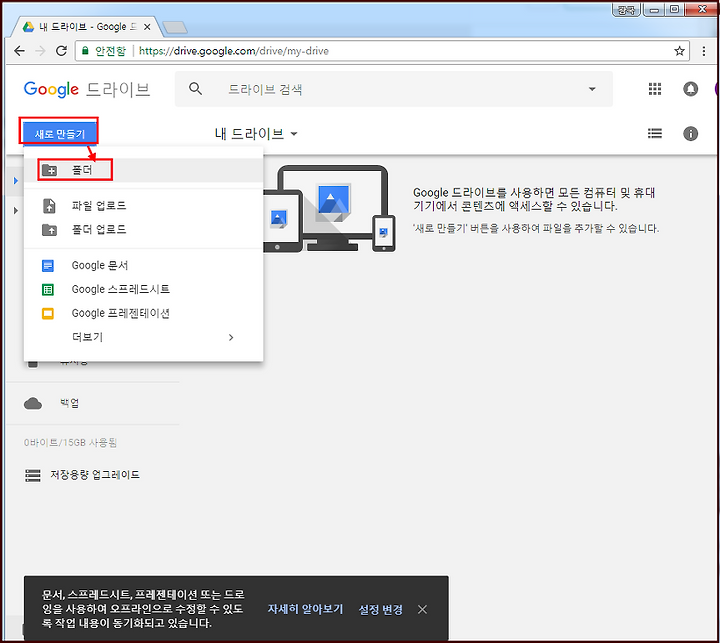Open the search options dropdown arrow
This screenshot has height=643, width=720.
[x=592, y=89]
